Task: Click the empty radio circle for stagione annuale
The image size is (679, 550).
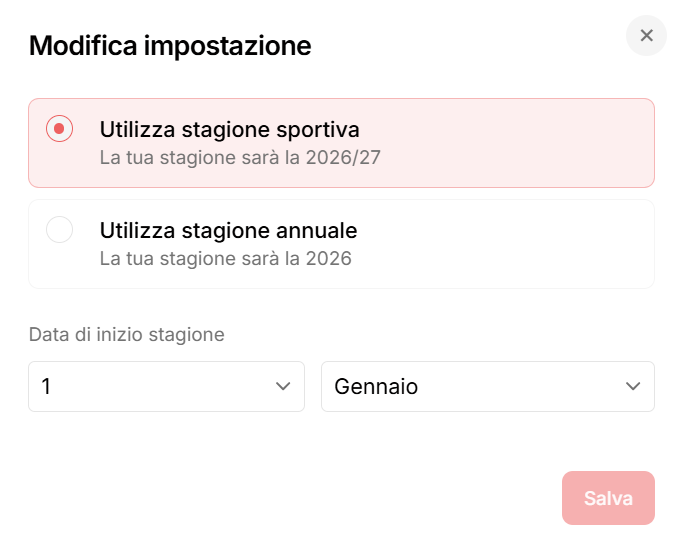Action: 60,230
